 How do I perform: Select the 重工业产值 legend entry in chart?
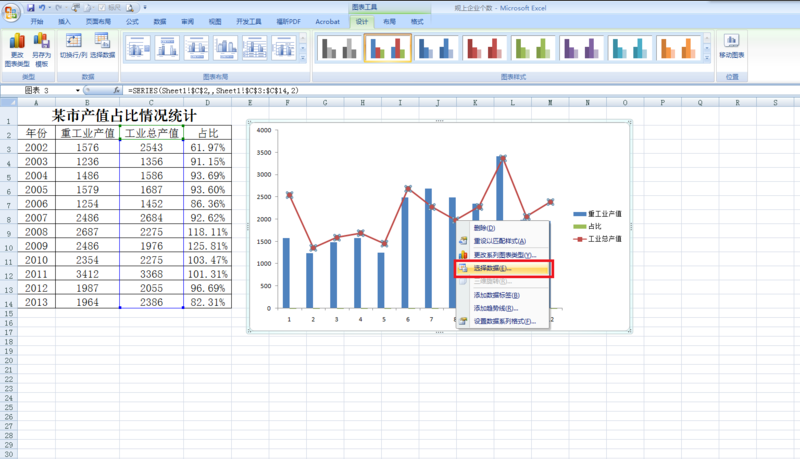coord(597,214)
